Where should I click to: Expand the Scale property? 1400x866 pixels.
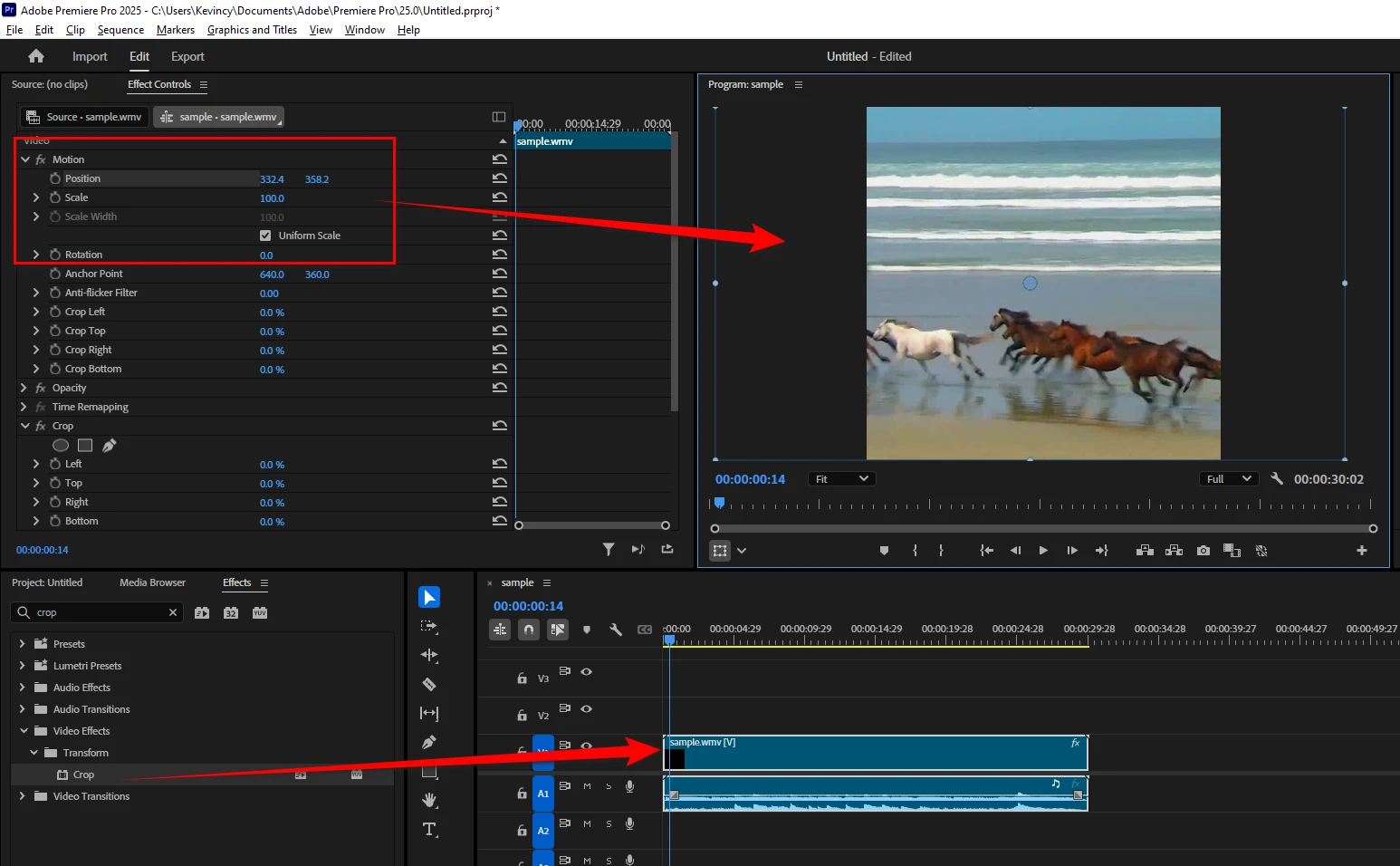point(36,197)
